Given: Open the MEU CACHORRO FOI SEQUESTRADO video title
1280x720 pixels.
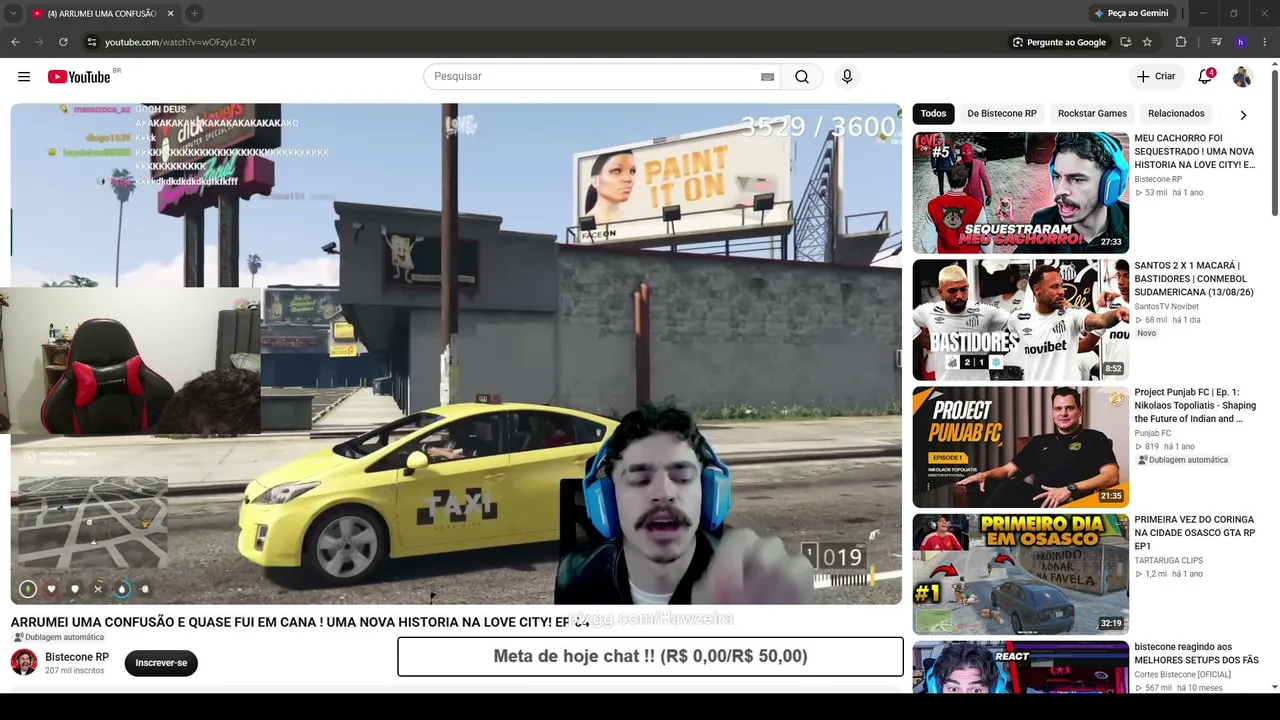Looking at the screenshot, I should [1194, 151].
